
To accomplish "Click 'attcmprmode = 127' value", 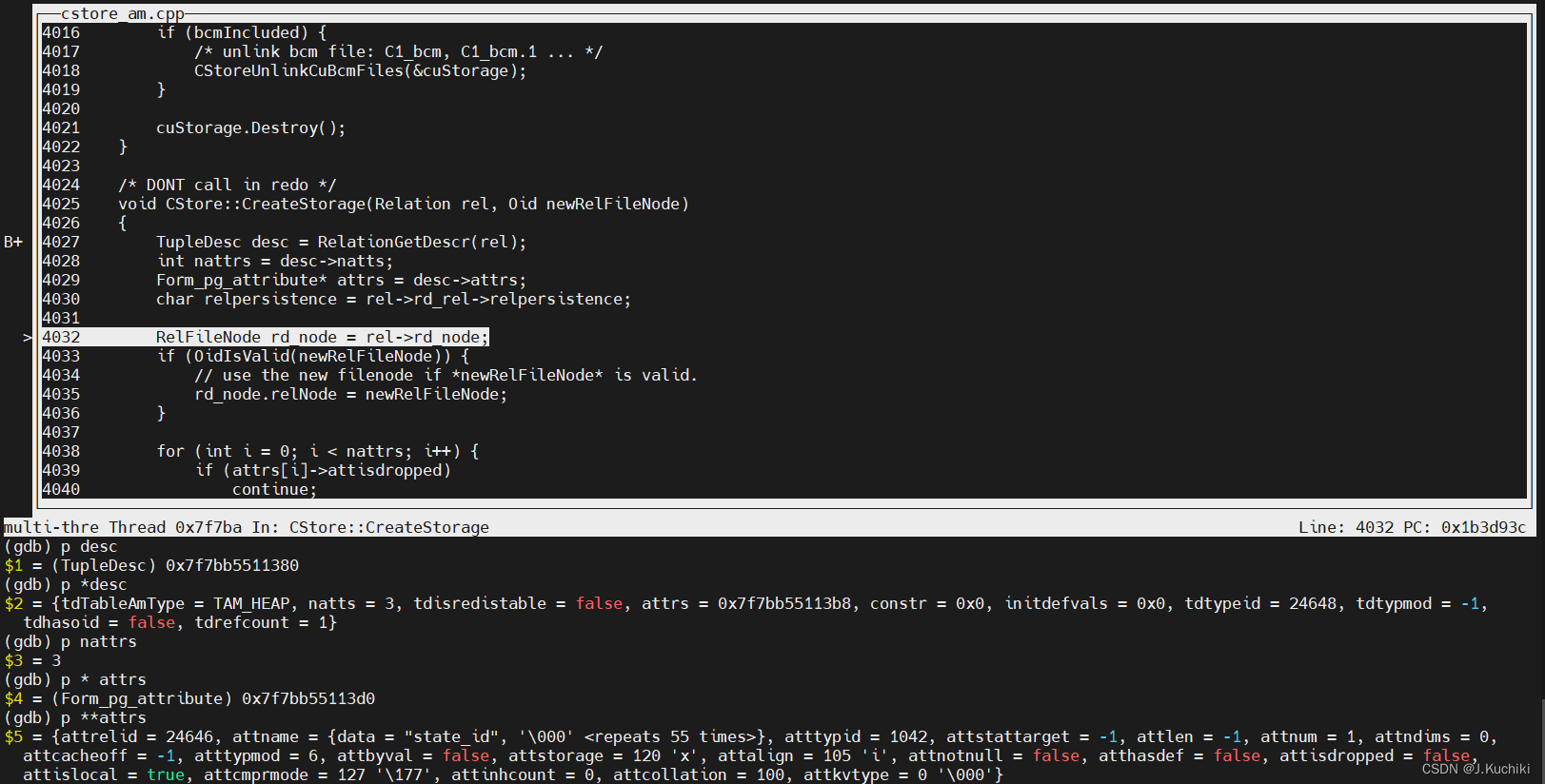I will [x=285, y=774].
